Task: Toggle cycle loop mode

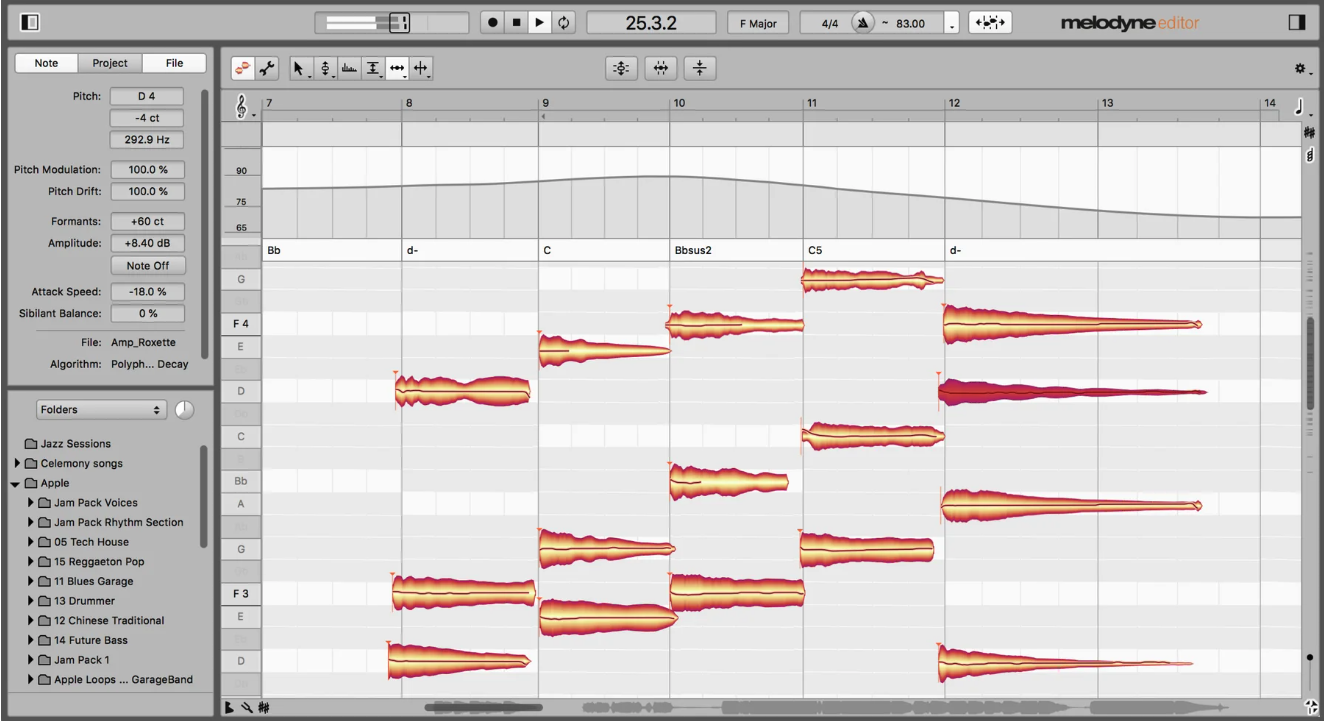Action: (x=565, y=22)
